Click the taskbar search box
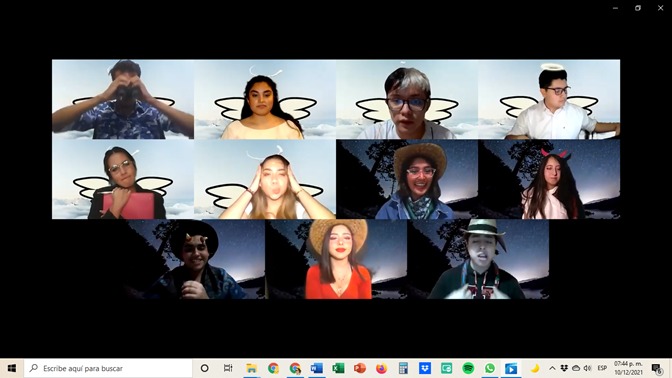 coord(108,368)
